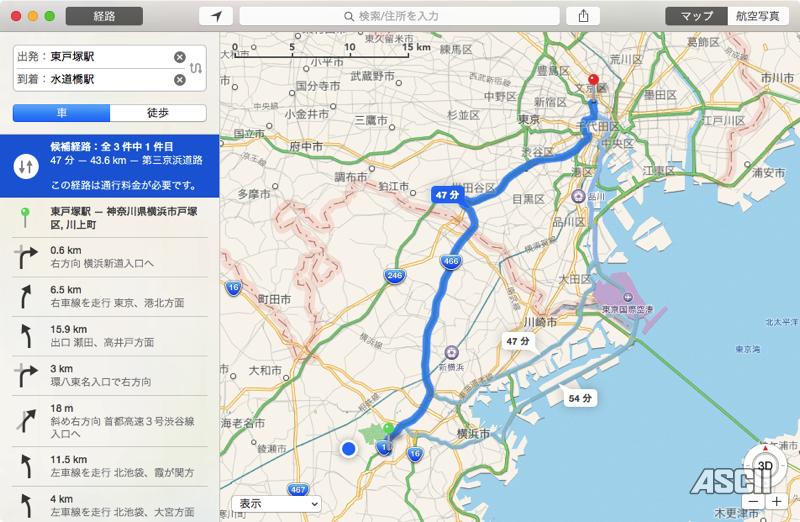Screen dimensions: 800x522
Task: Switch to 航空写真 satellite view
Action: coord(758,16)
